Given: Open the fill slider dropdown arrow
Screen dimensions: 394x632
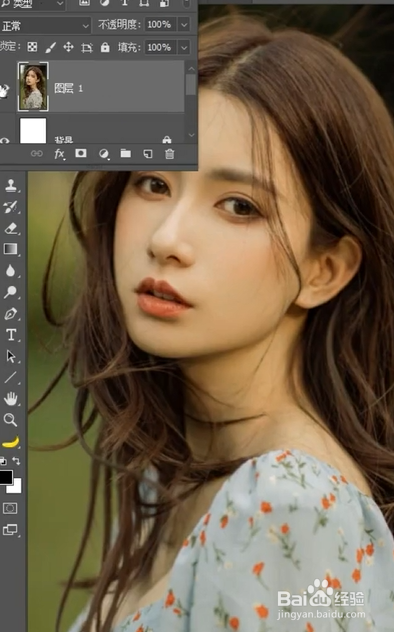Looking at the screenshot, I should 184,48.
